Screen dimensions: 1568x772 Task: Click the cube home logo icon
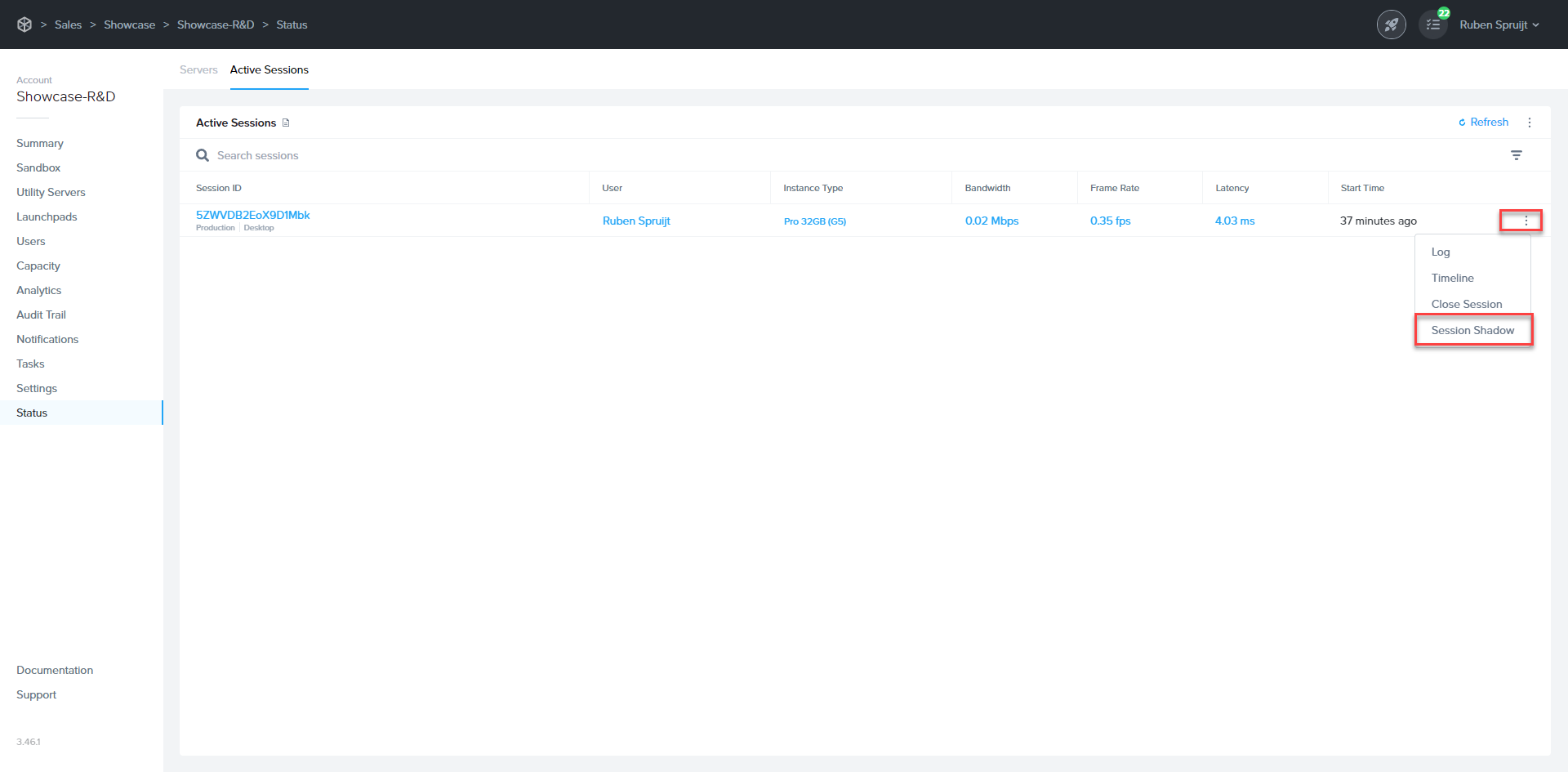pos(24,25)
